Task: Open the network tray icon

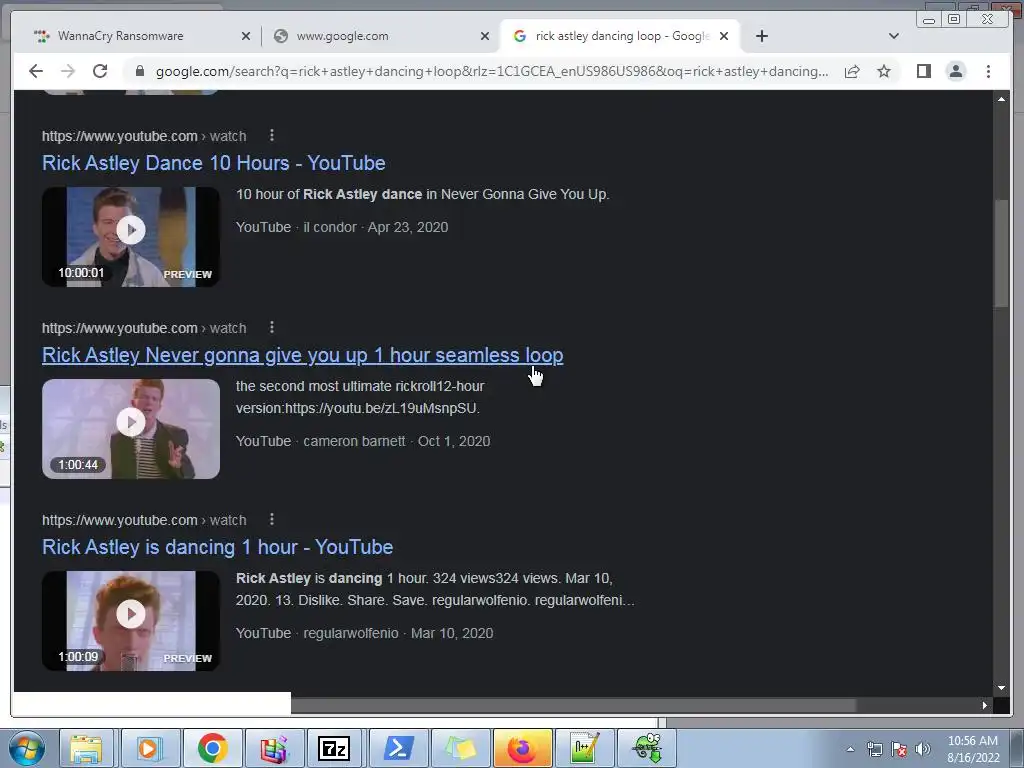Action: [x=874, y=749]
